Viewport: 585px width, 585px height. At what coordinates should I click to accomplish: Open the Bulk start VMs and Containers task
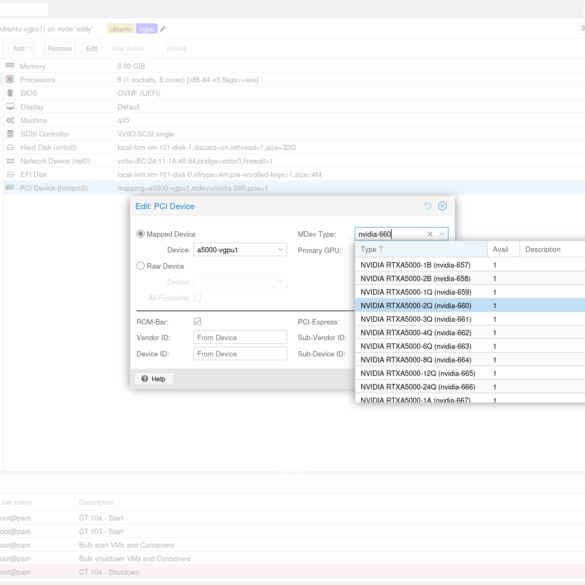[292, 545]
